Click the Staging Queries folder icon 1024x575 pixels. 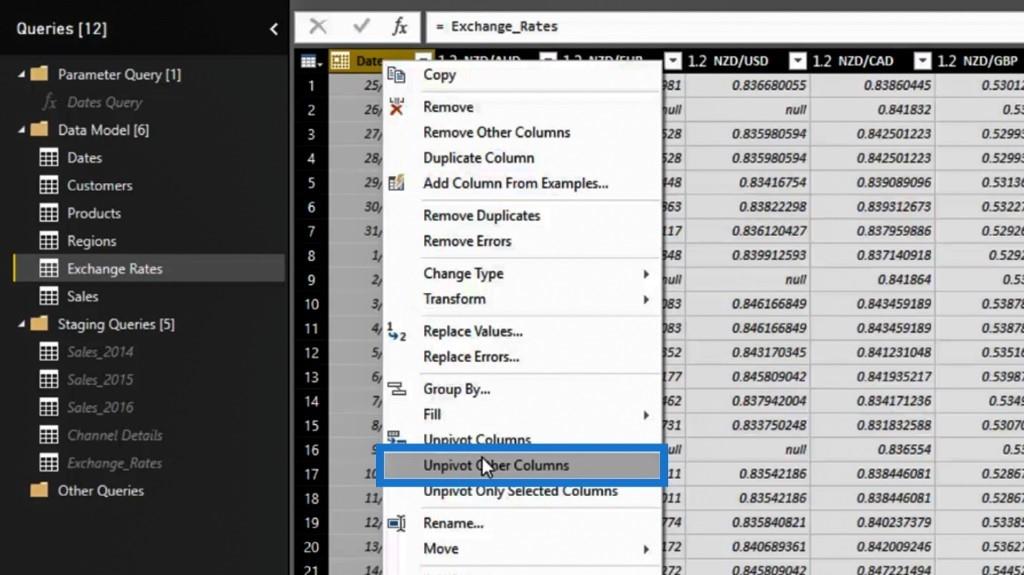pos(39,323)
